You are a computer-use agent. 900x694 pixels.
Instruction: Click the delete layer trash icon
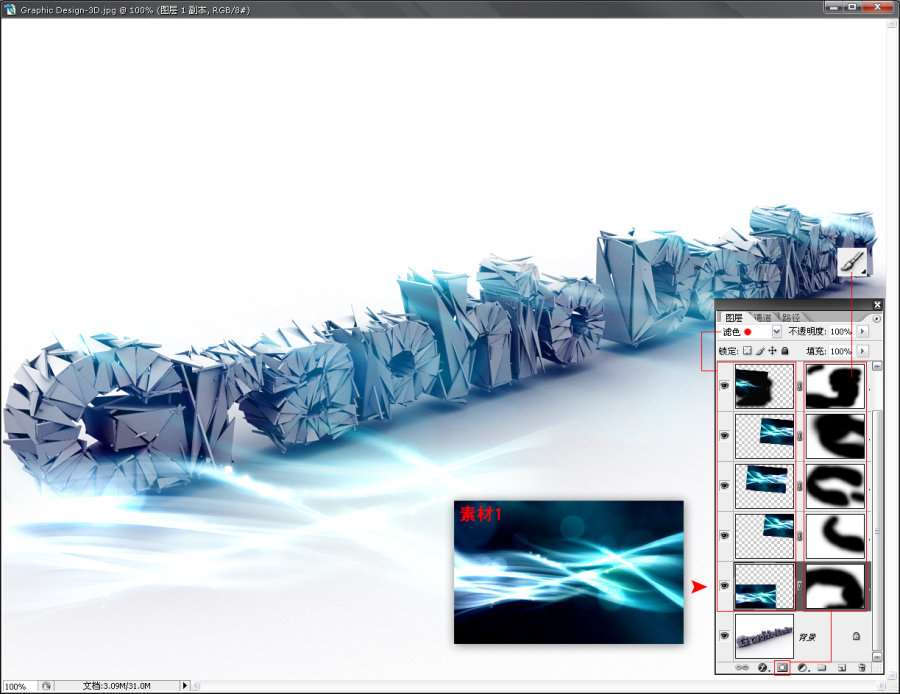click(861, 667)
